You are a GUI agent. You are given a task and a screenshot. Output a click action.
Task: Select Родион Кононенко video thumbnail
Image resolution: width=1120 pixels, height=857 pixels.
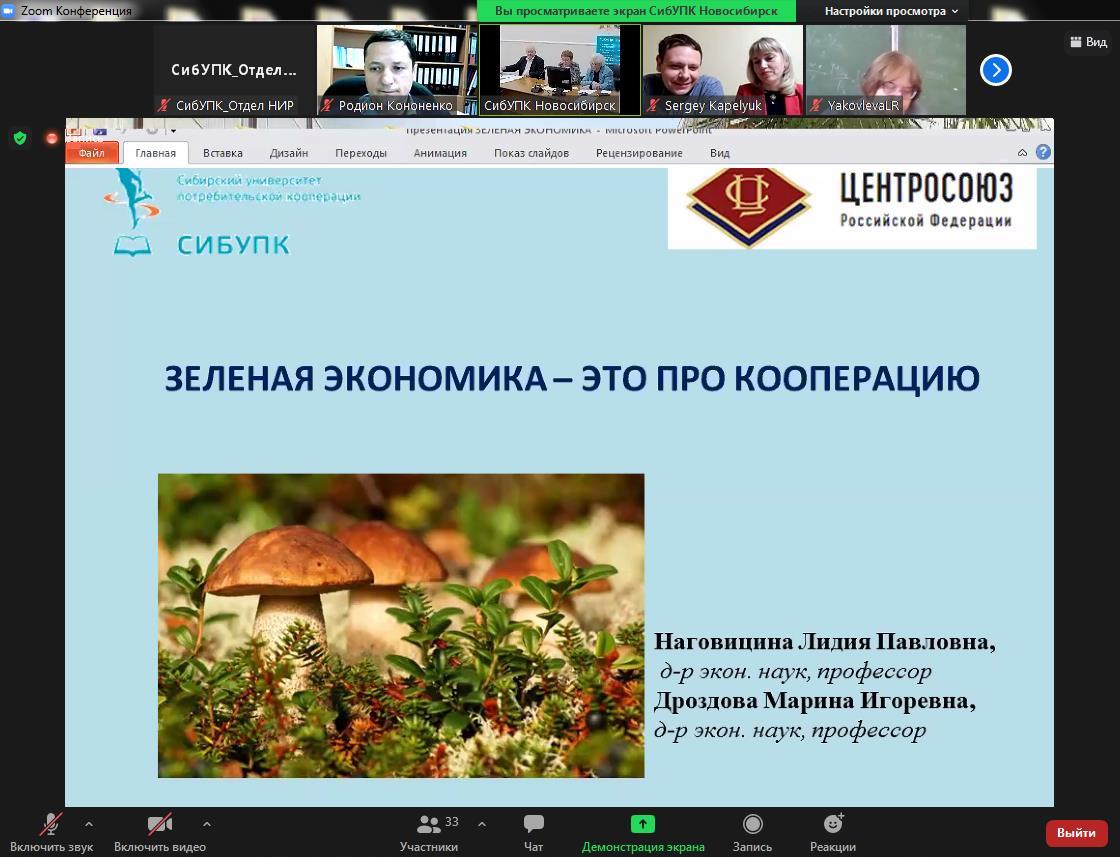397,70
